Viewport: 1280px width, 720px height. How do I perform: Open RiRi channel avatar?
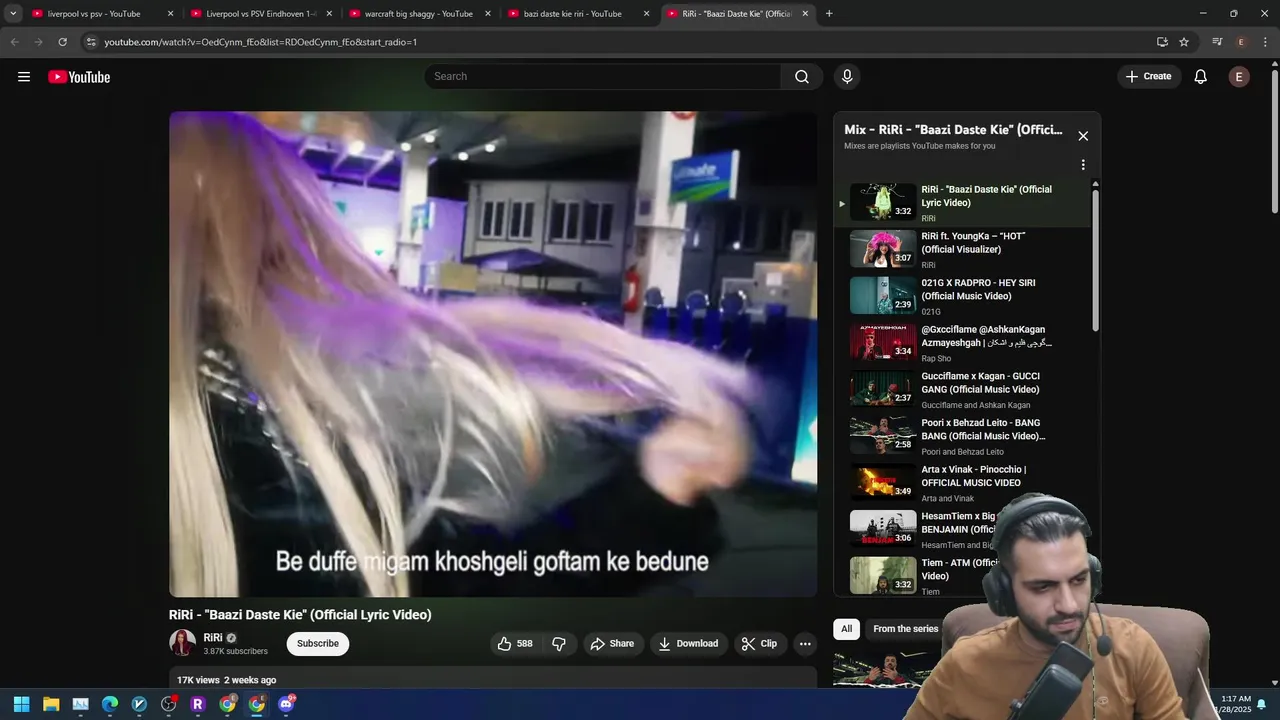tap(182, 643)
